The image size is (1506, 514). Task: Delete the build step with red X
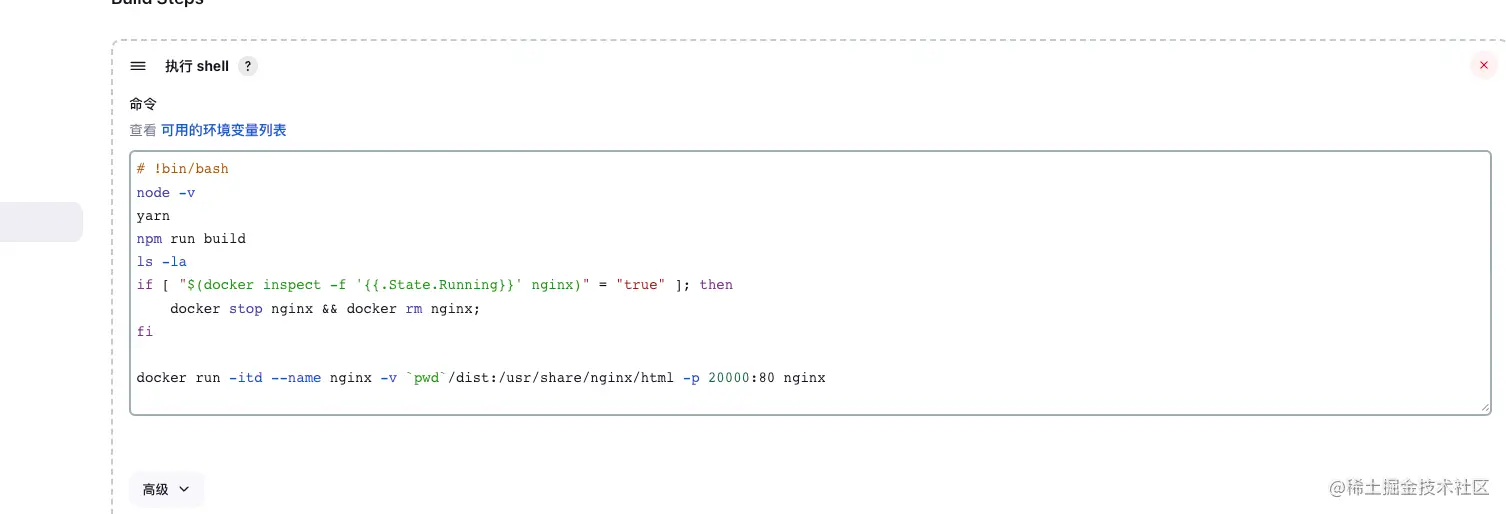pos(1483,65)
